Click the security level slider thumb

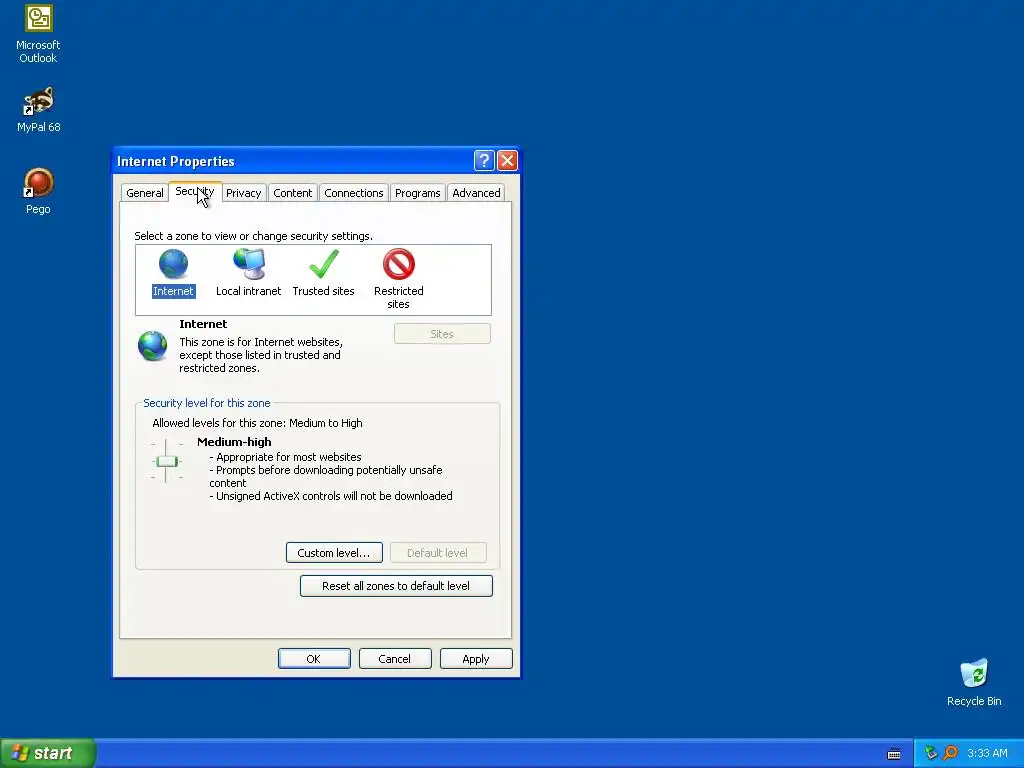click(x=167, y=461)
